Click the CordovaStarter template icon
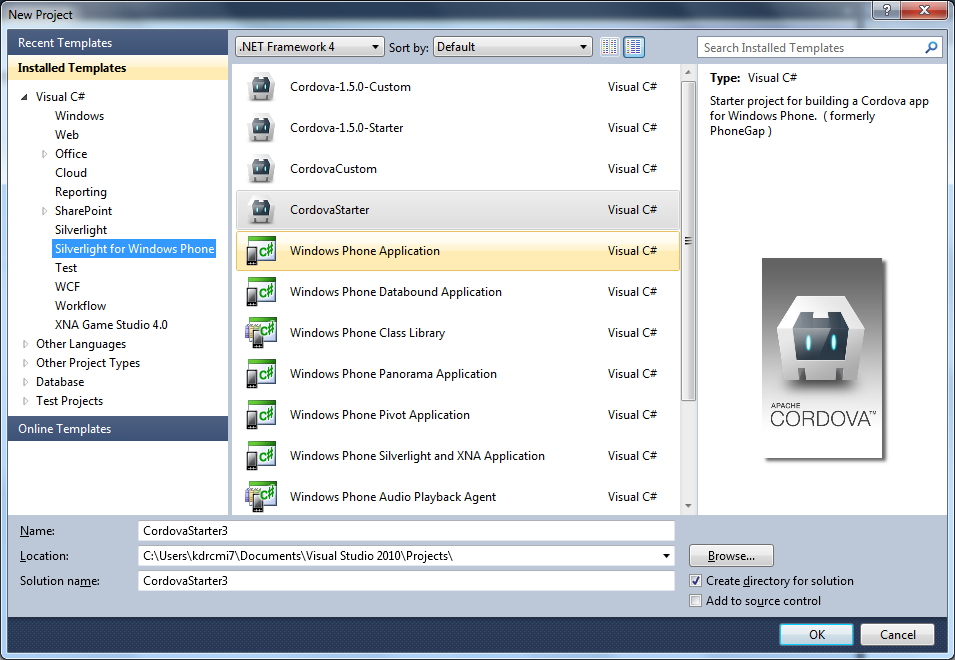Viewport: 955px width, 660px height. pos(261,209)
